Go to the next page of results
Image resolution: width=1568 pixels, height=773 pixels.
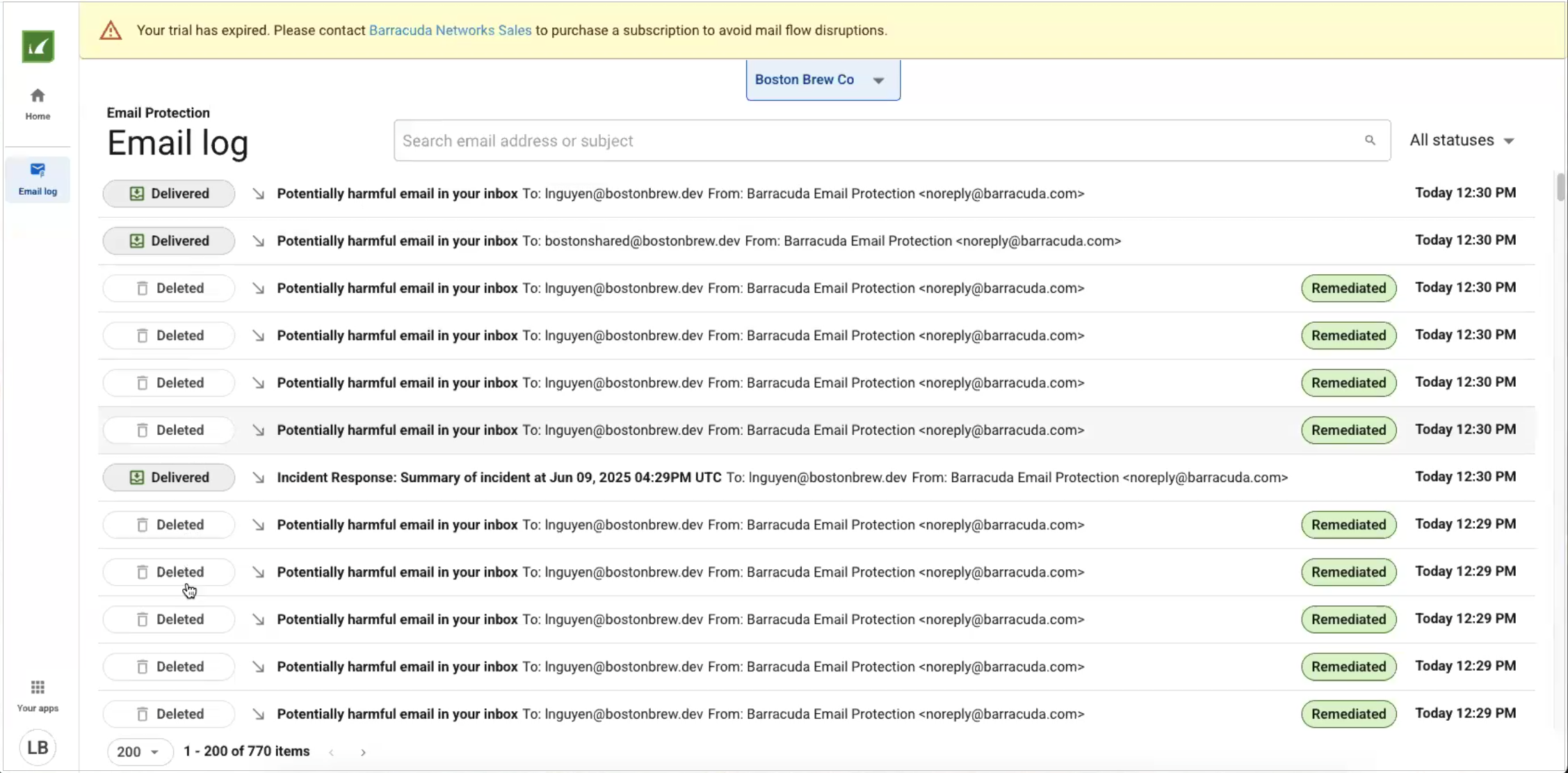[363, 752]
